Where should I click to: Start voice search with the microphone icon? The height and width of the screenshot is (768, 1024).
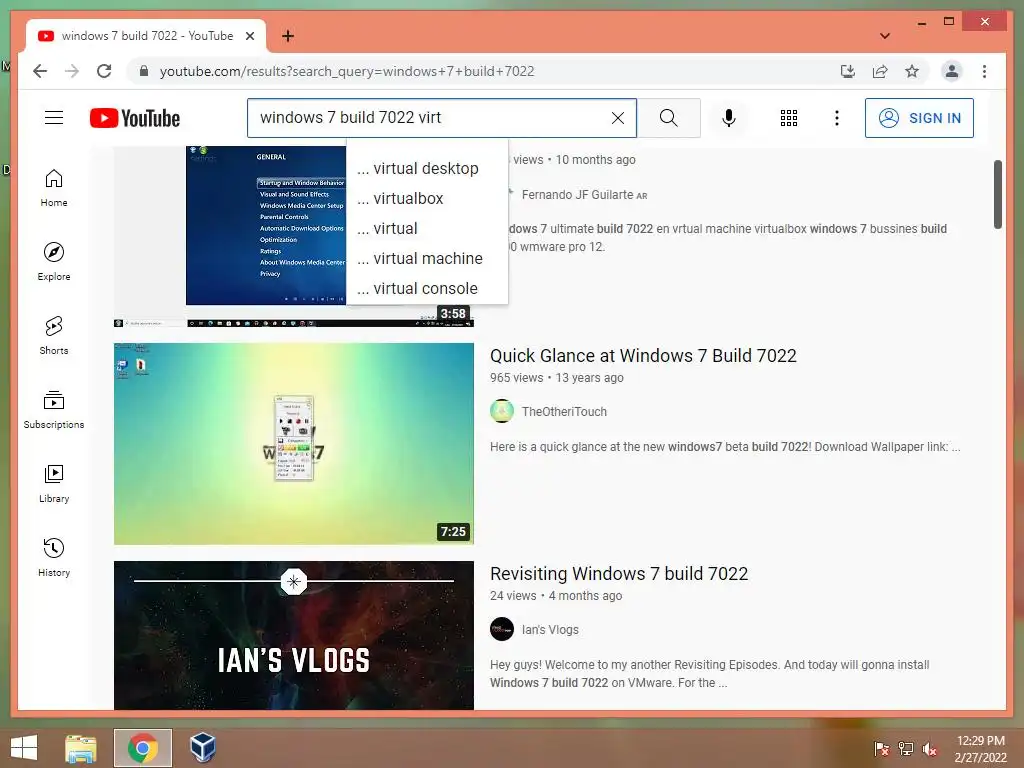[x=729, y=118]
